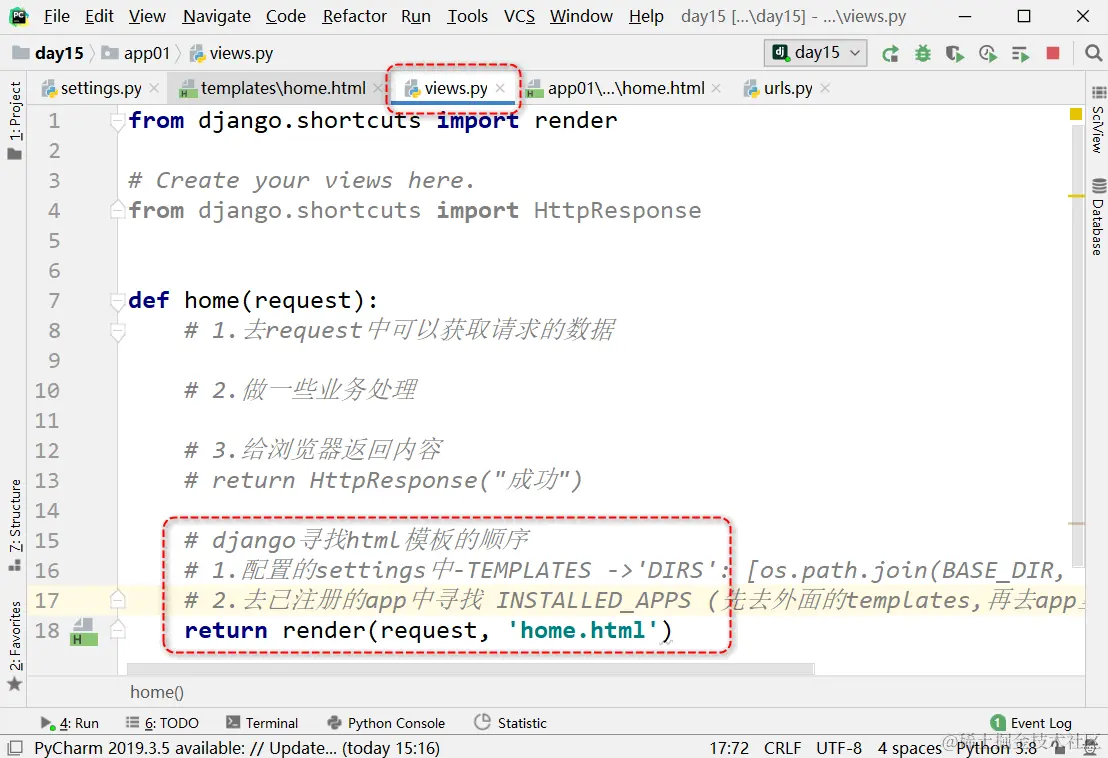Open the day15 run configuration dropdown
This screenshot has height=758, width=1108.
pyautogui.click(x=815, y=52)
